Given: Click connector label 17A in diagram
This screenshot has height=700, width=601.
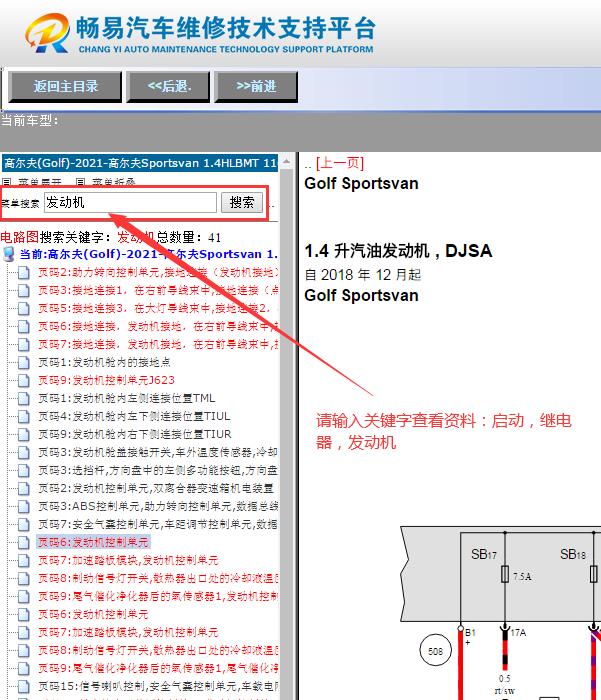Looking at the screenshot, I should pos(518,633).
